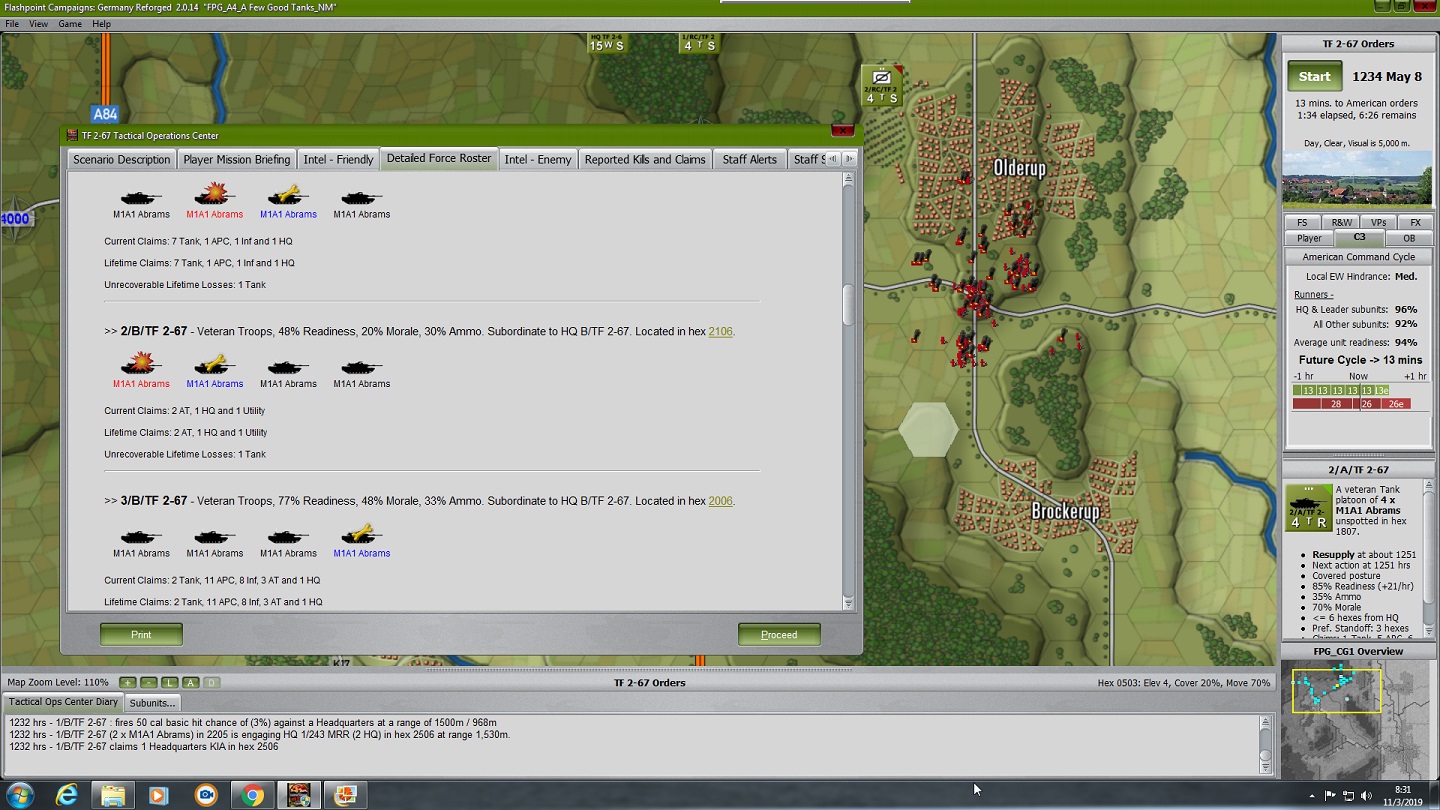
Task: Open Reported Kills and Claims tab
Action: coord(645,159)
